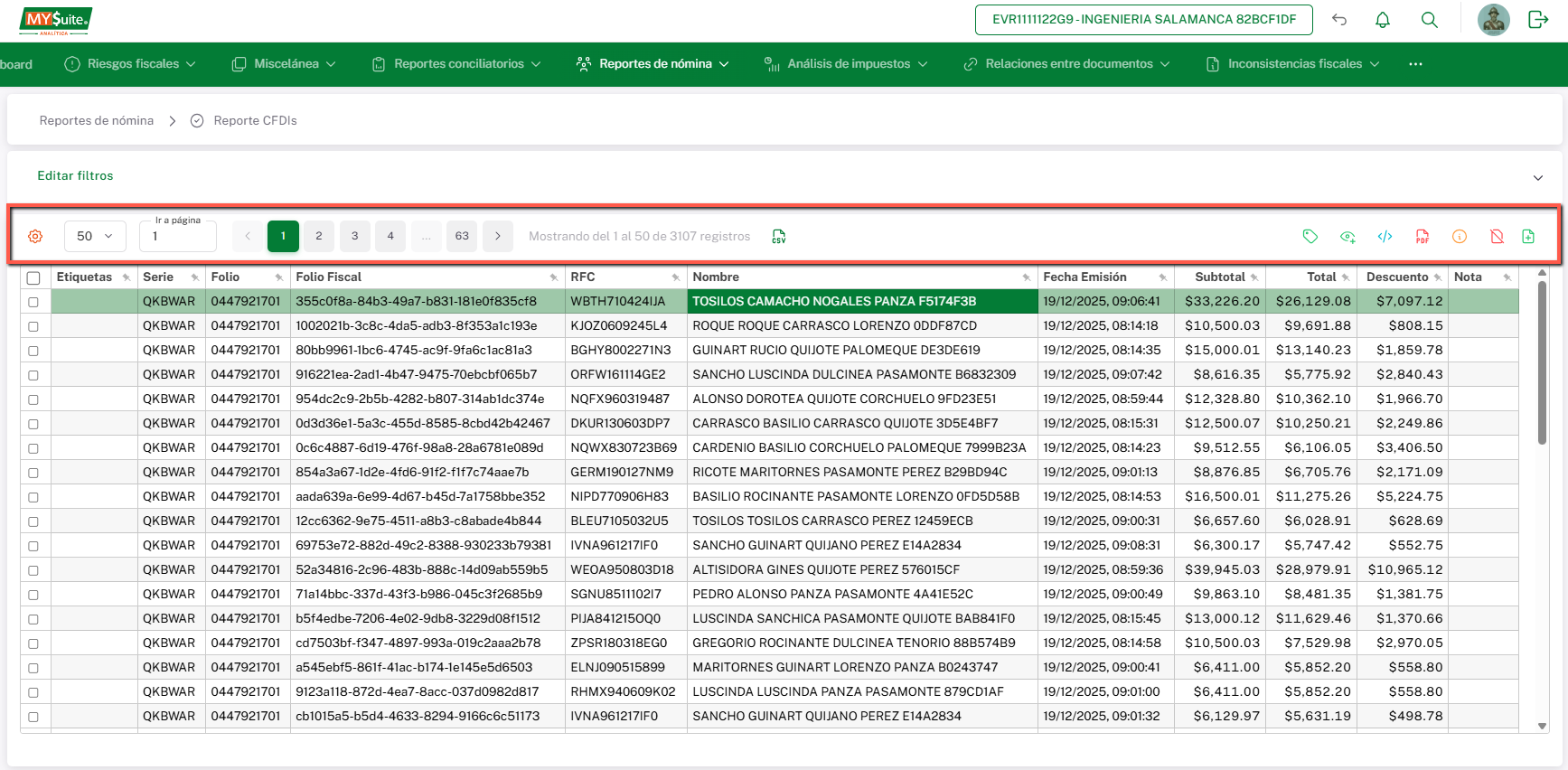Viewport: 1568px width, 770px height.
Task: Open the notifications bell
Action: coord(1383,20)
